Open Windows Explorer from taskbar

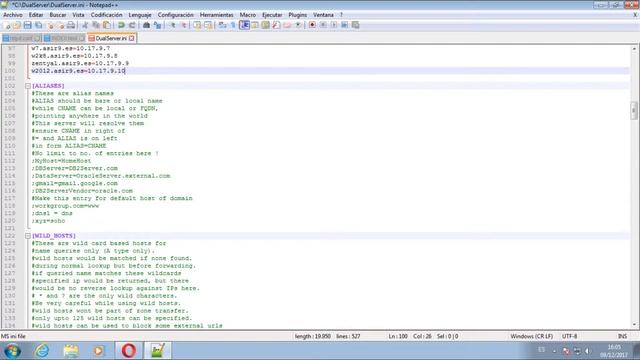click(71, 351)
